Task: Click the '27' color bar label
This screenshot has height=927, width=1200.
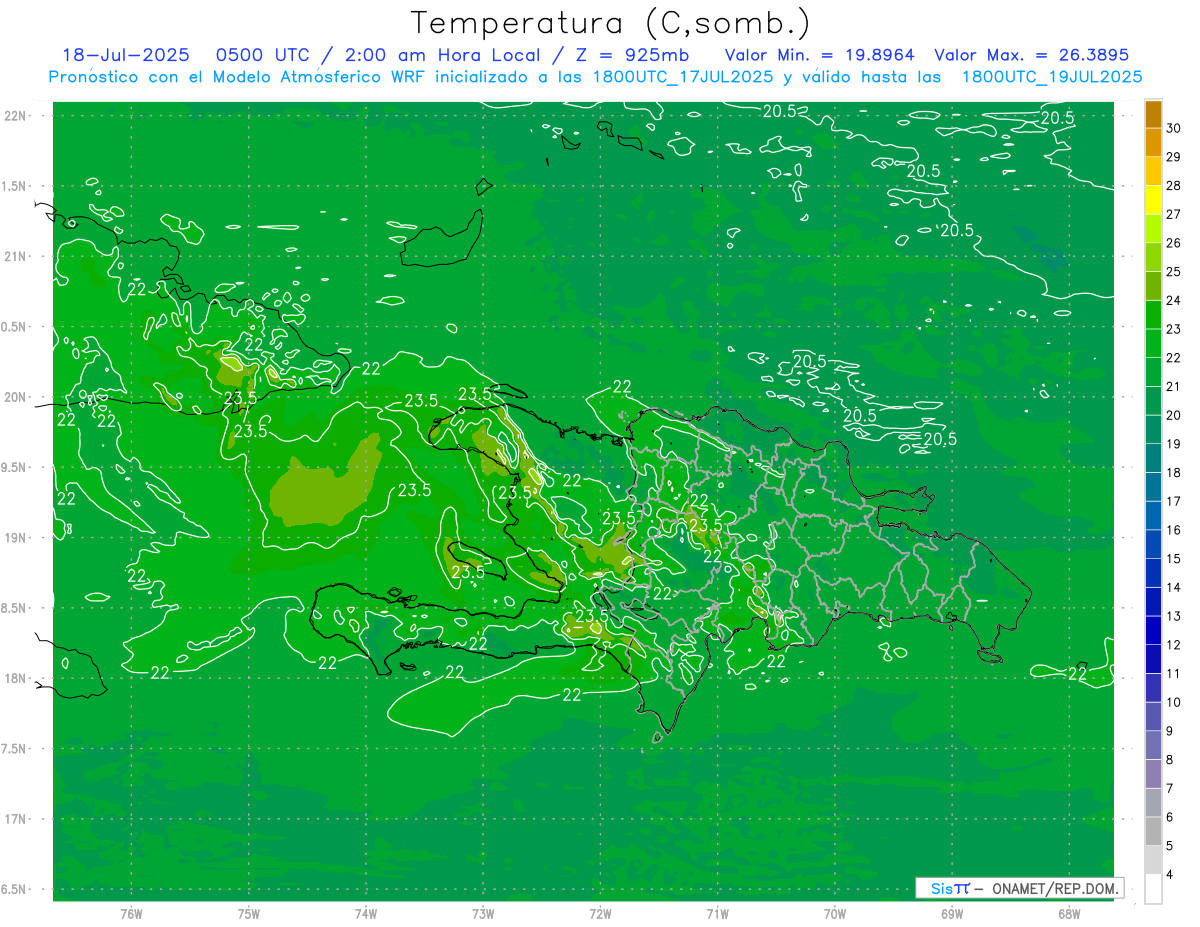Action: coord(1174,213)
